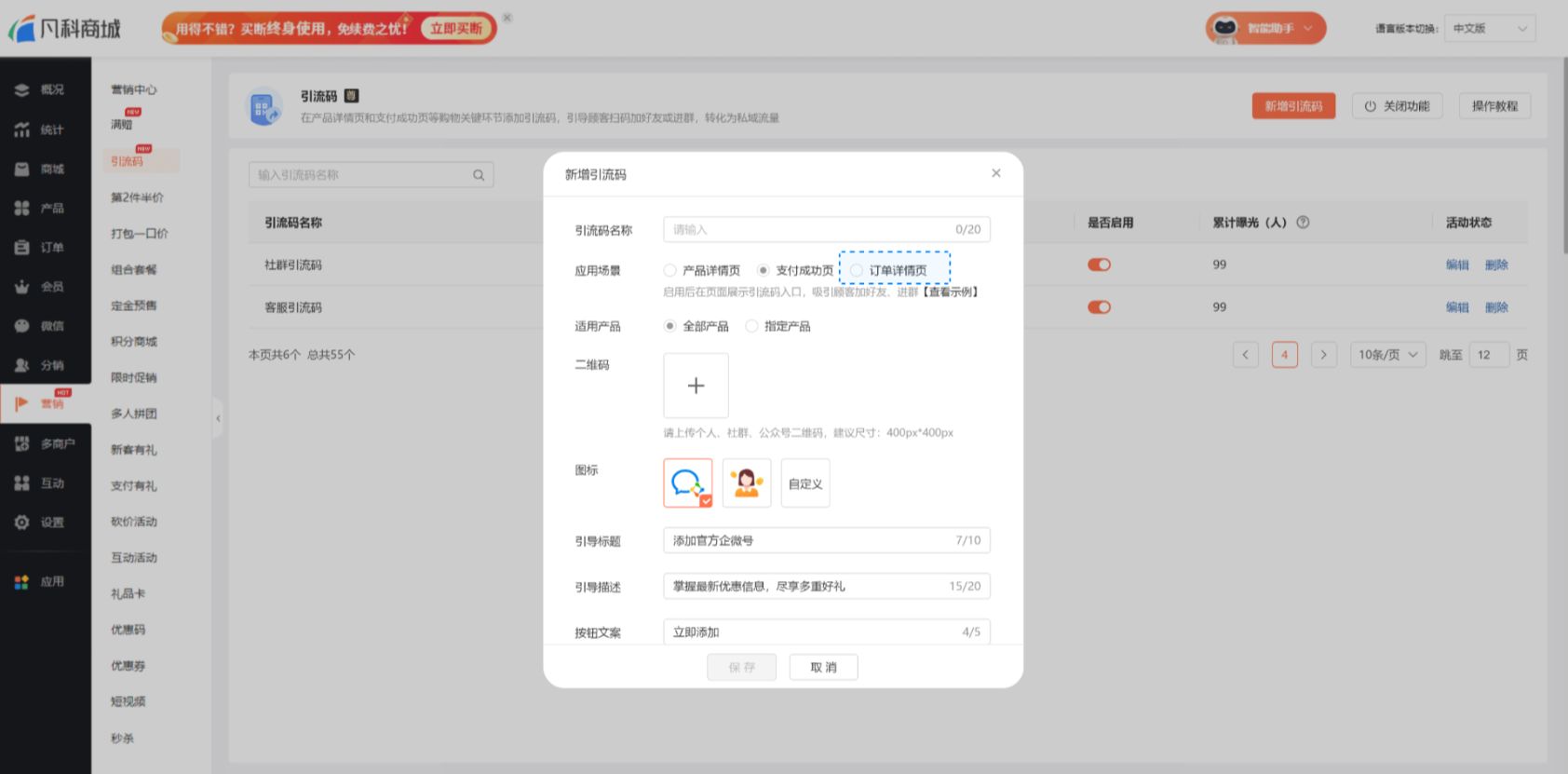
Task: Expand the 智能助手 dropdown arrow
Action: pyautogui.click(x=1308, y=28)
